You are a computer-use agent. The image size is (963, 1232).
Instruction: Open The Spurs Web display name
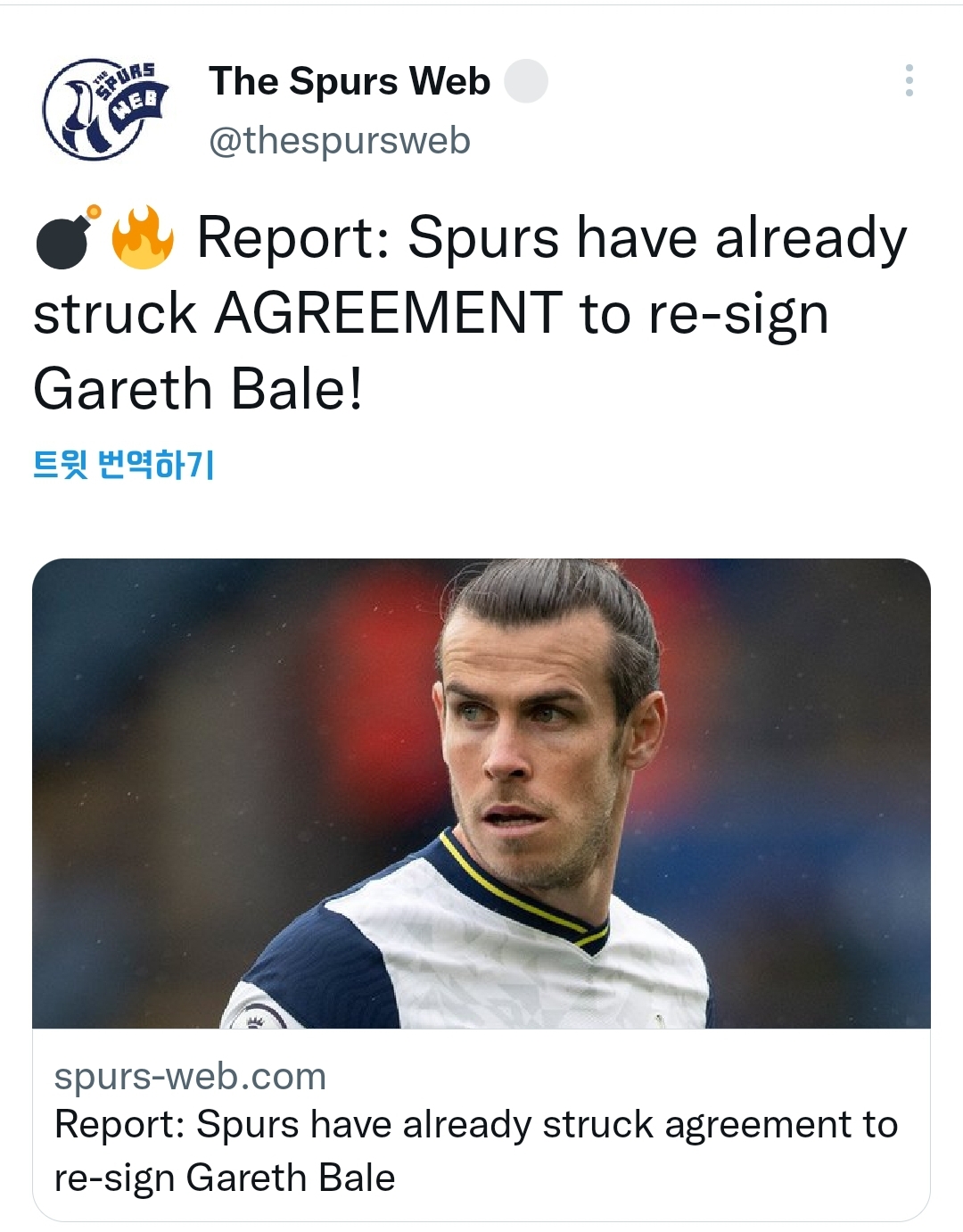coord(350,81)
